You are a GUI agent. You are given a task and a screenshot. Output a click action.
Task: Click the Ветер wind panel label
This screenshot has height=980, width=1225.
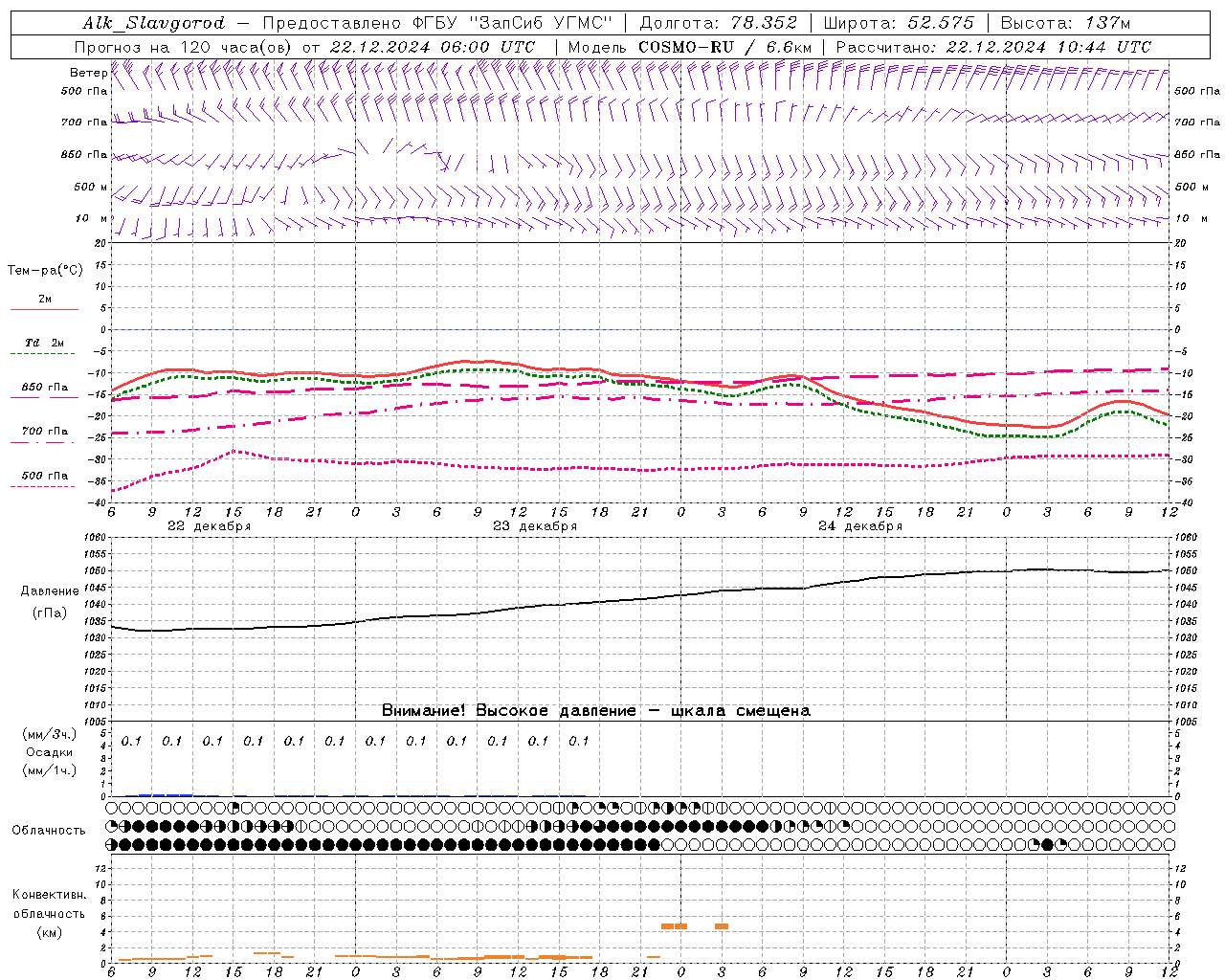[x=88, y=73]
